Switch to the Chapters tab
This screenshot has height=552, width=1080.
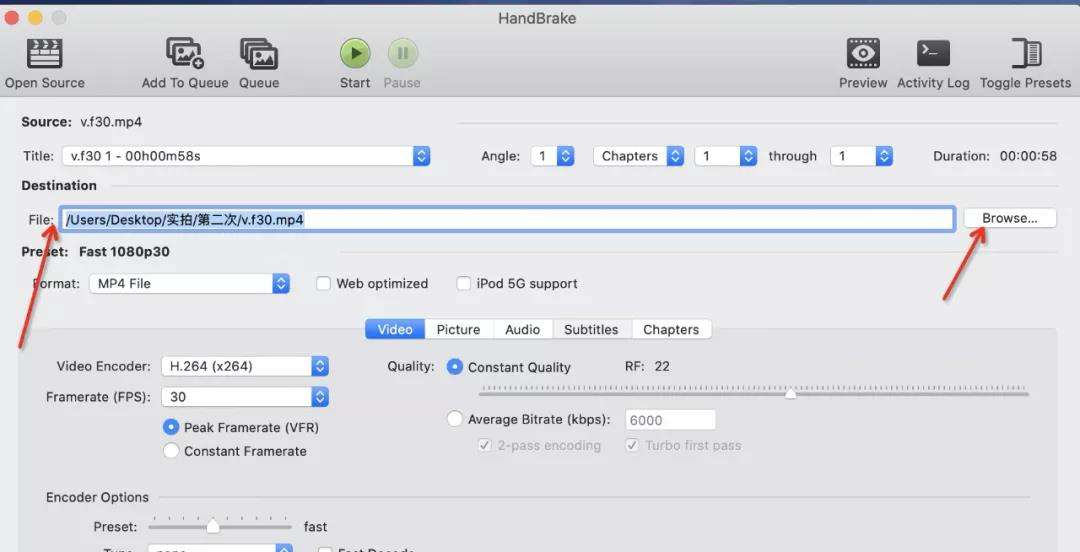[x=671, y=329]
